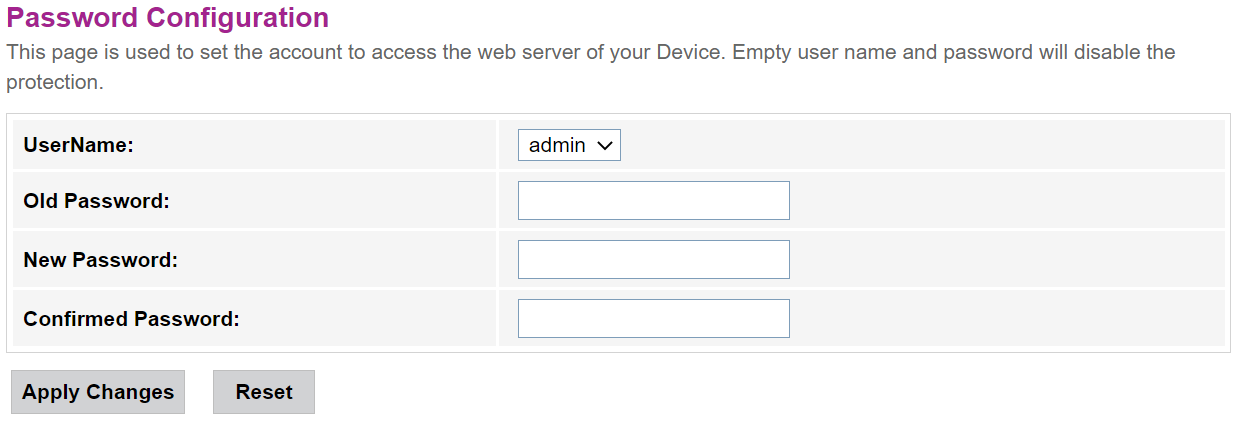Click the "Confirmed Password:" label
The width and height of the screenshot is (1251, 430).
pyautogui.click(x=131, y=319)
